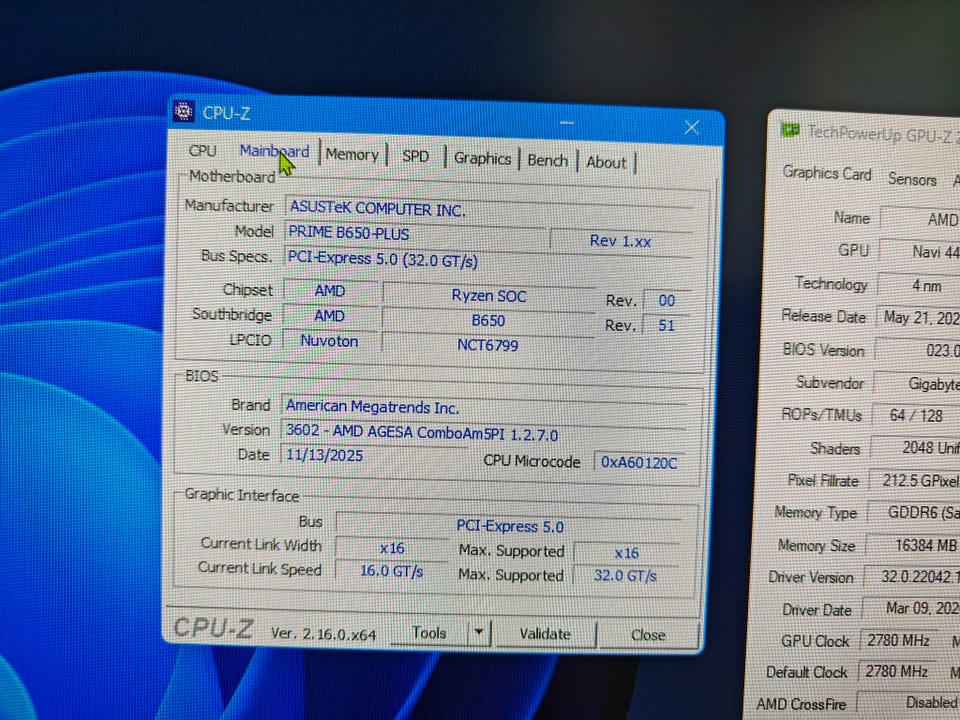Click the BIOS Date 11/13/2025 value
The width and height of the screenshot is (960, 720).
click(x=374, y=455)
